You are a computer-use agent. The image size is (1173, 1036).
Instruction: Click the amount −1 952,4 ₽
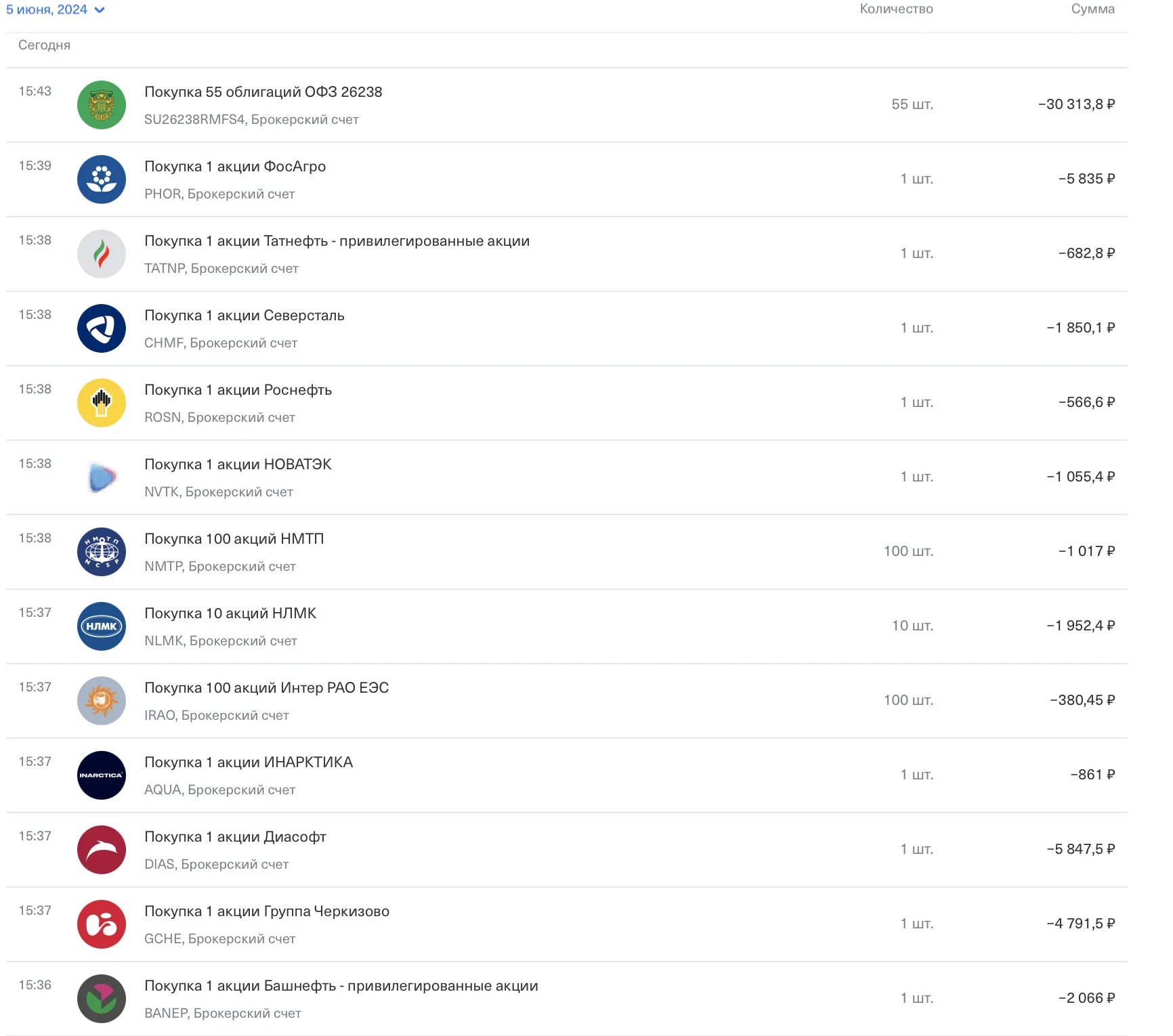pos(1081,626)
